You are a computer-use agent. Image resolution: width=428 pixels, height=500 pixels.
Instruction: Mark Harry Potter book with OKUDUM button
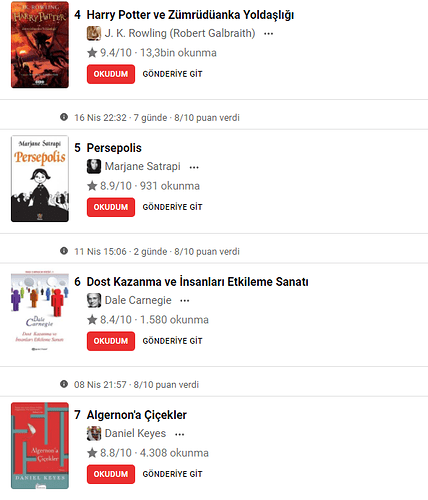tap(111, 74)
